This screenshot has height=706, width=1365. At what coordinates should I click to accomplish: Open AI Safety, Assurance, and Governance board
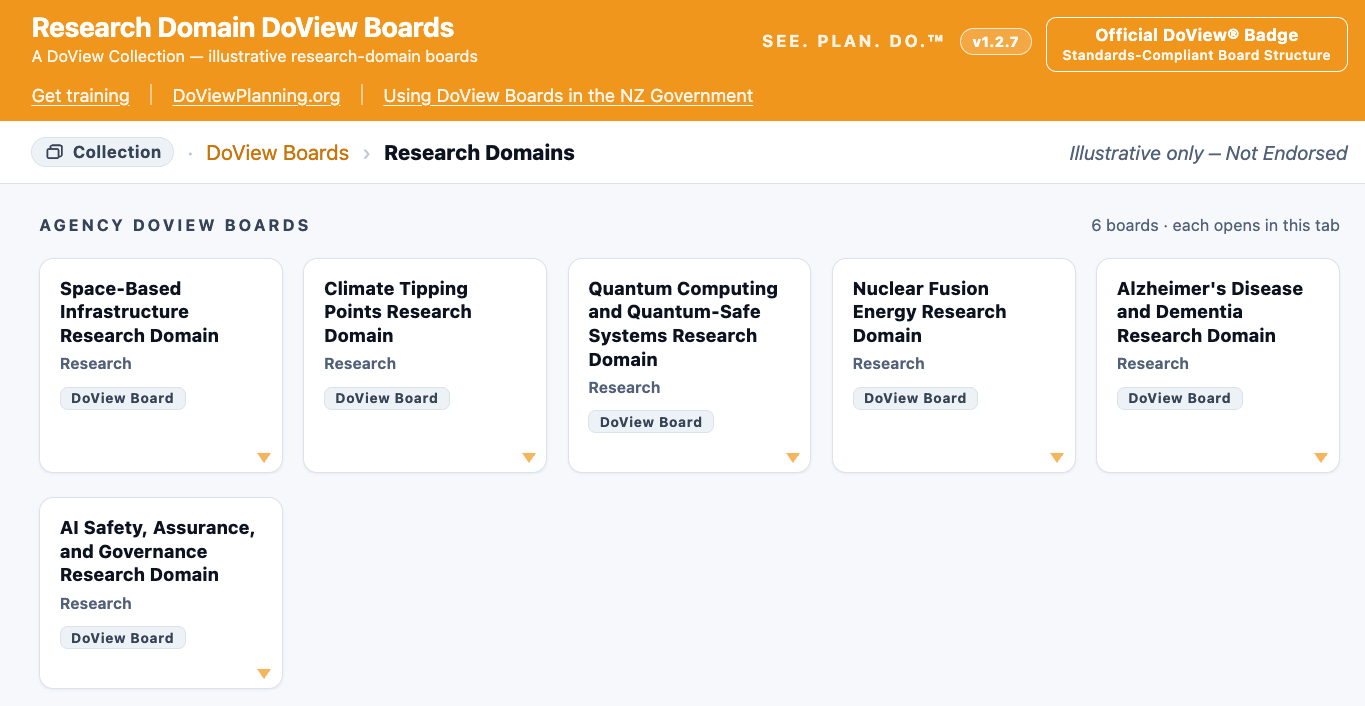click(161, 593)
